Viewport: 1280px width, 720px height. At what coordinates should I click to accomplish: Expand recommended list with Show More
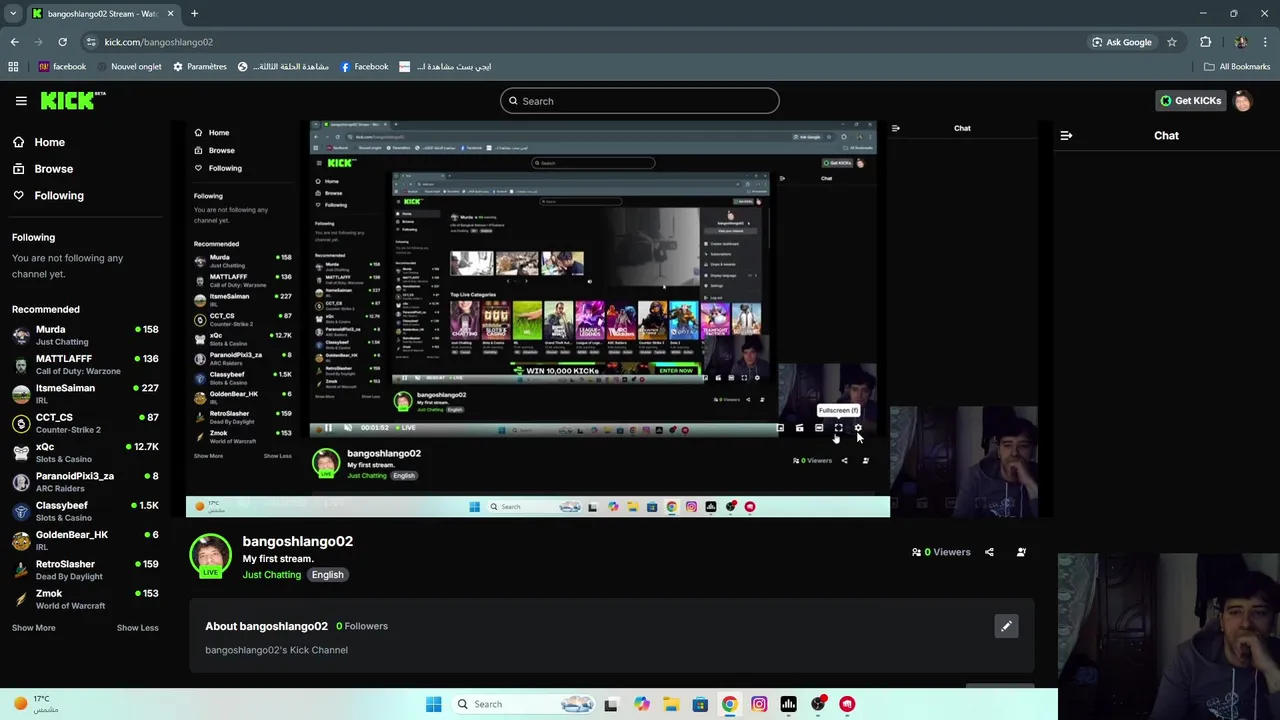[34, 628]
